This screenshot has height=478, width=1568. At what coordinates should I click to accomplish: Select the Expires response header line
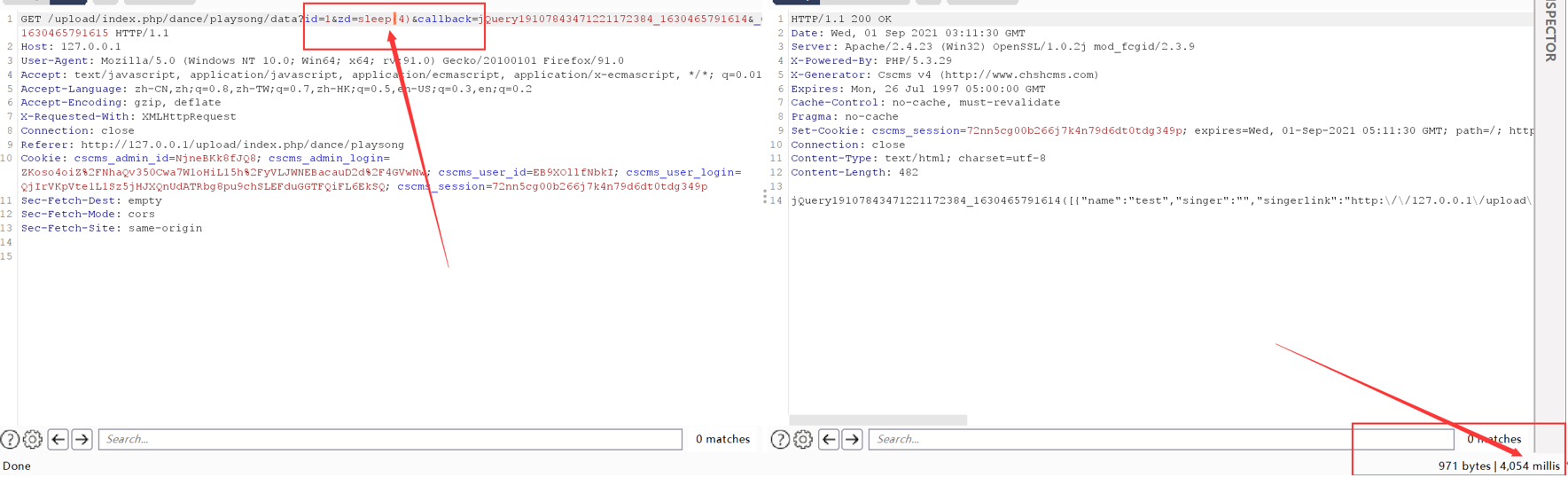tap(918, 89)
